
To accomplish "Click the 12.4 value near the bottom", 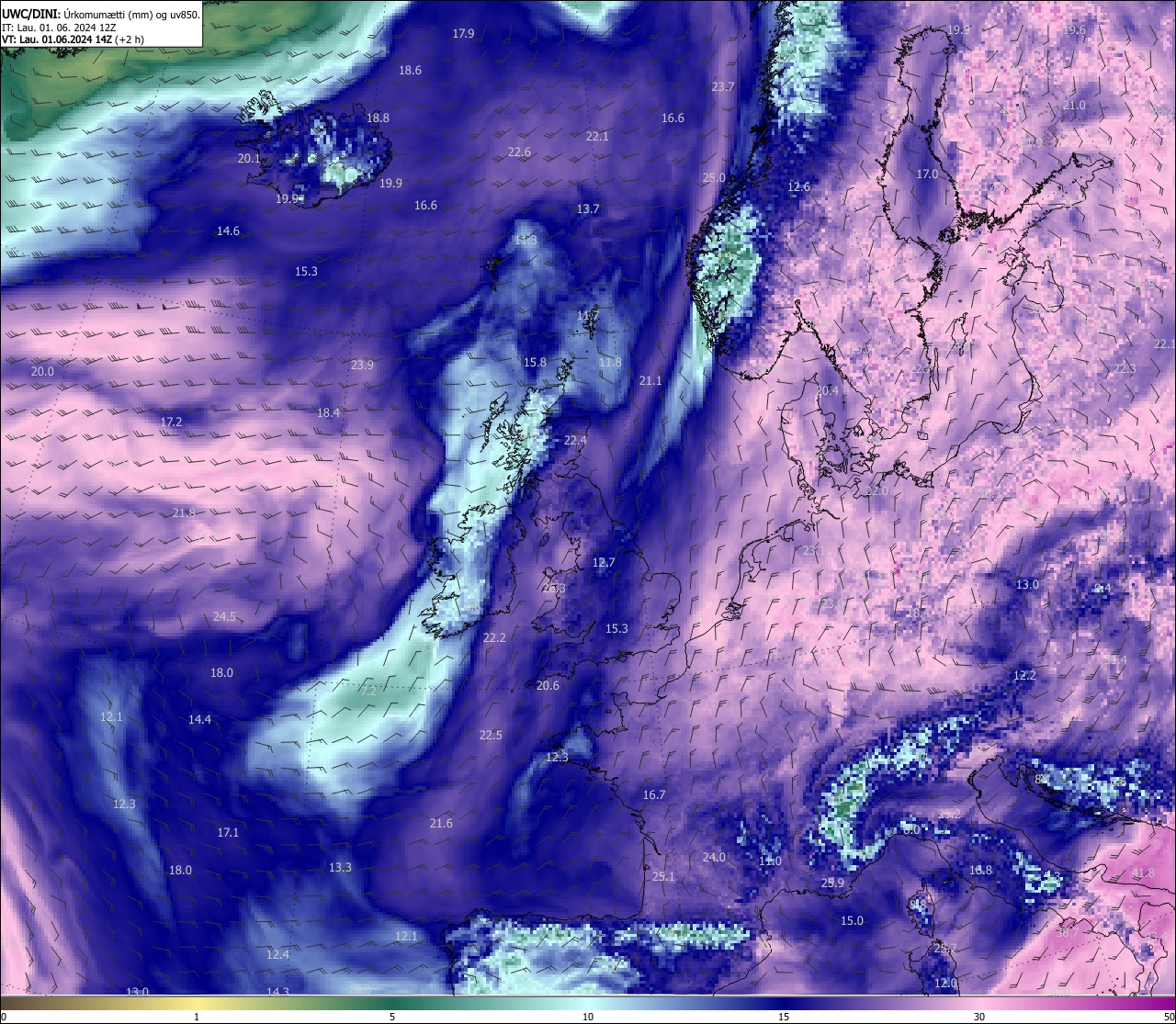I will [x=277, y=955].
